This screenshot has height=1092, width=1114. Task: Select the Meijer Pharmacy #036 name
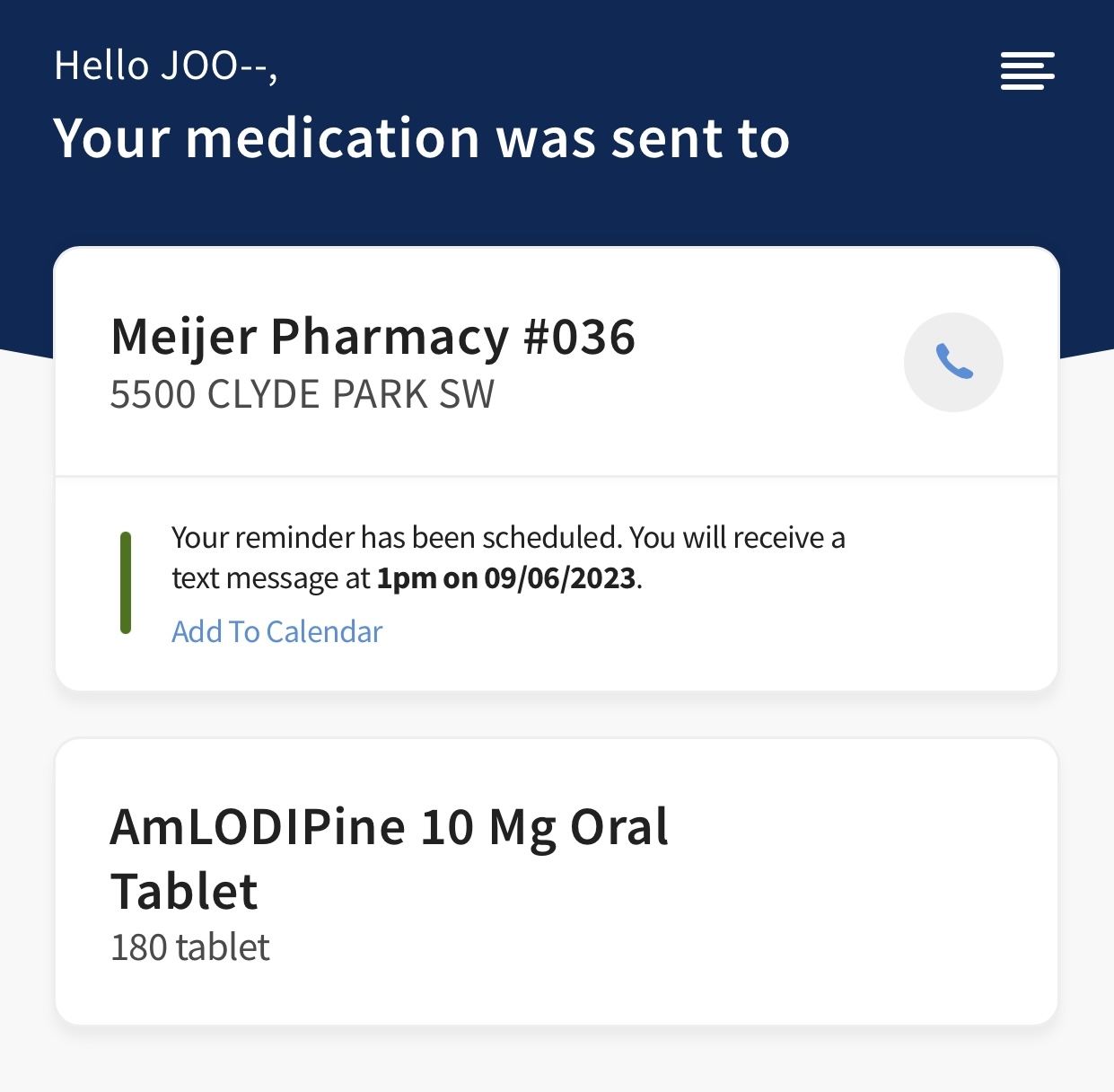(373, 337)
